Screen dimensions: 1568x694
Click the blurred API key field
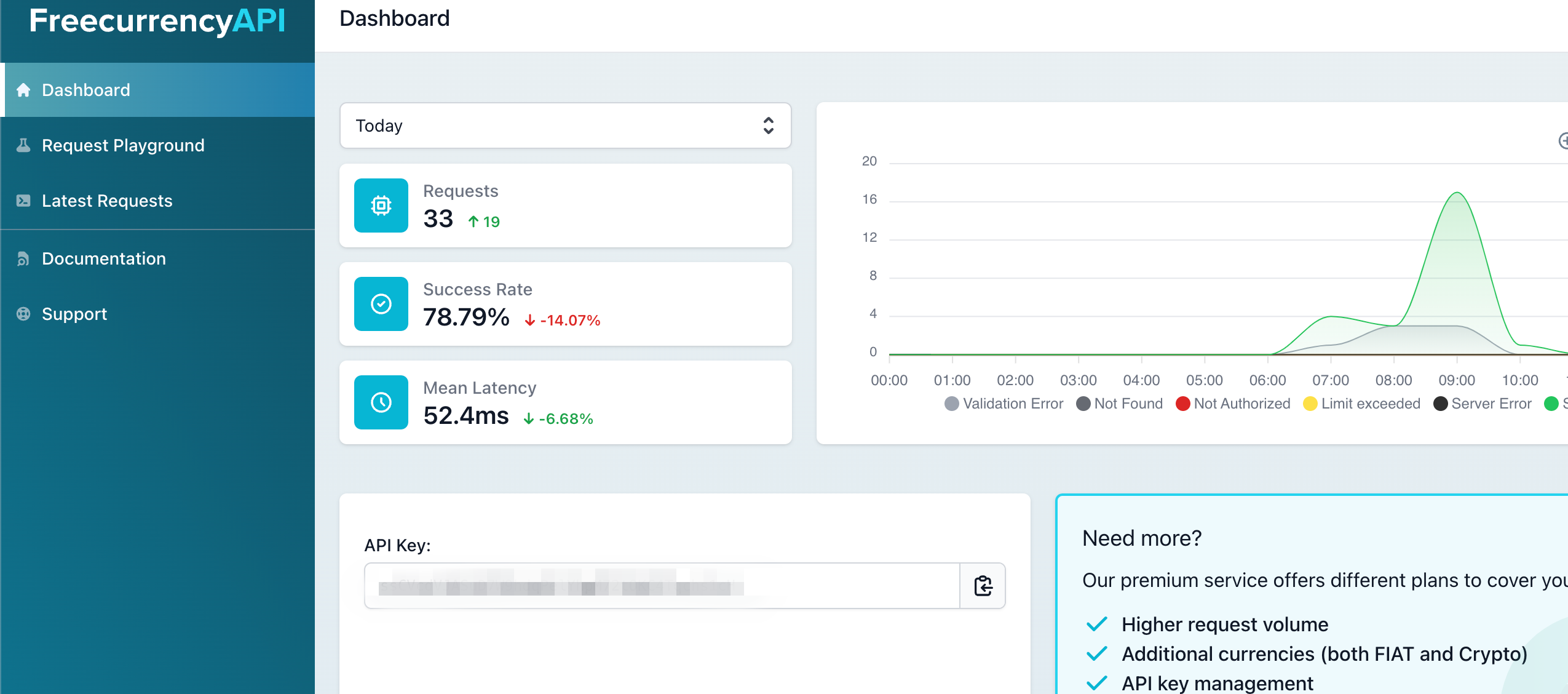click(x=662, y=586)
